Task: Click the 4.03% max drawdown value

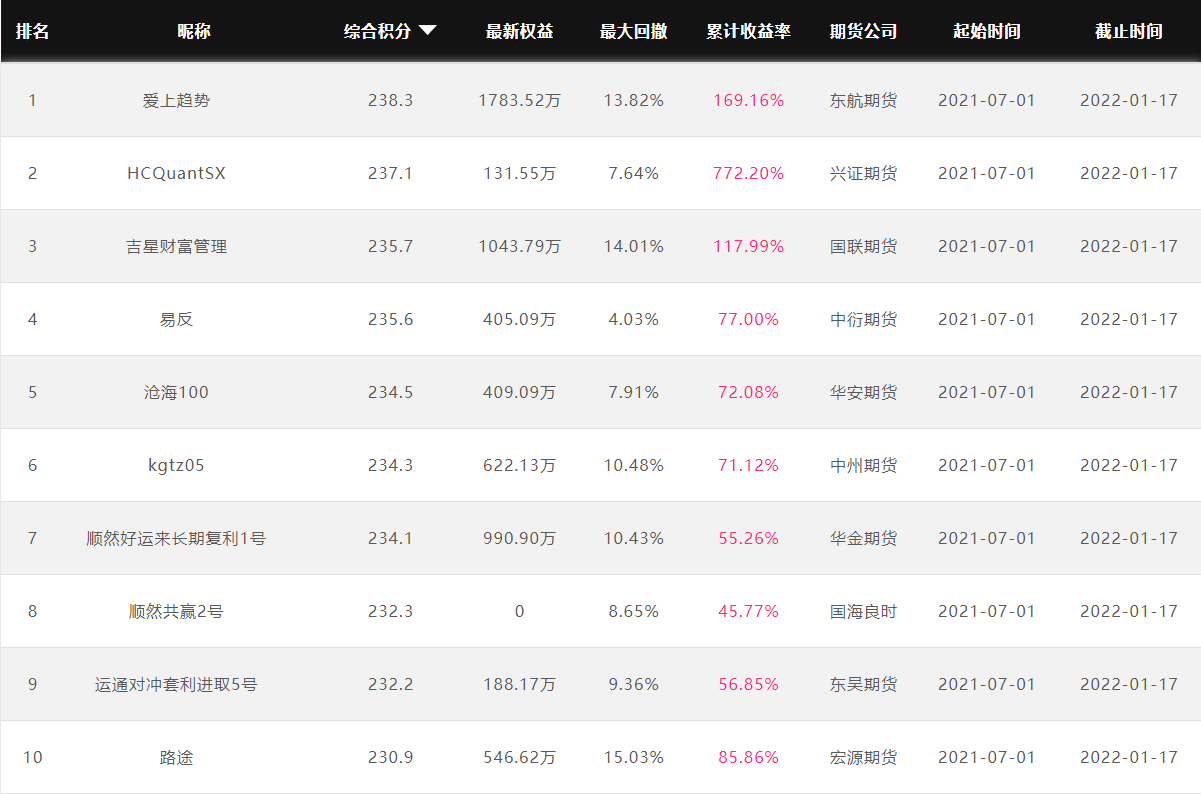Action: pyautogui.click(x=633, y=319)
